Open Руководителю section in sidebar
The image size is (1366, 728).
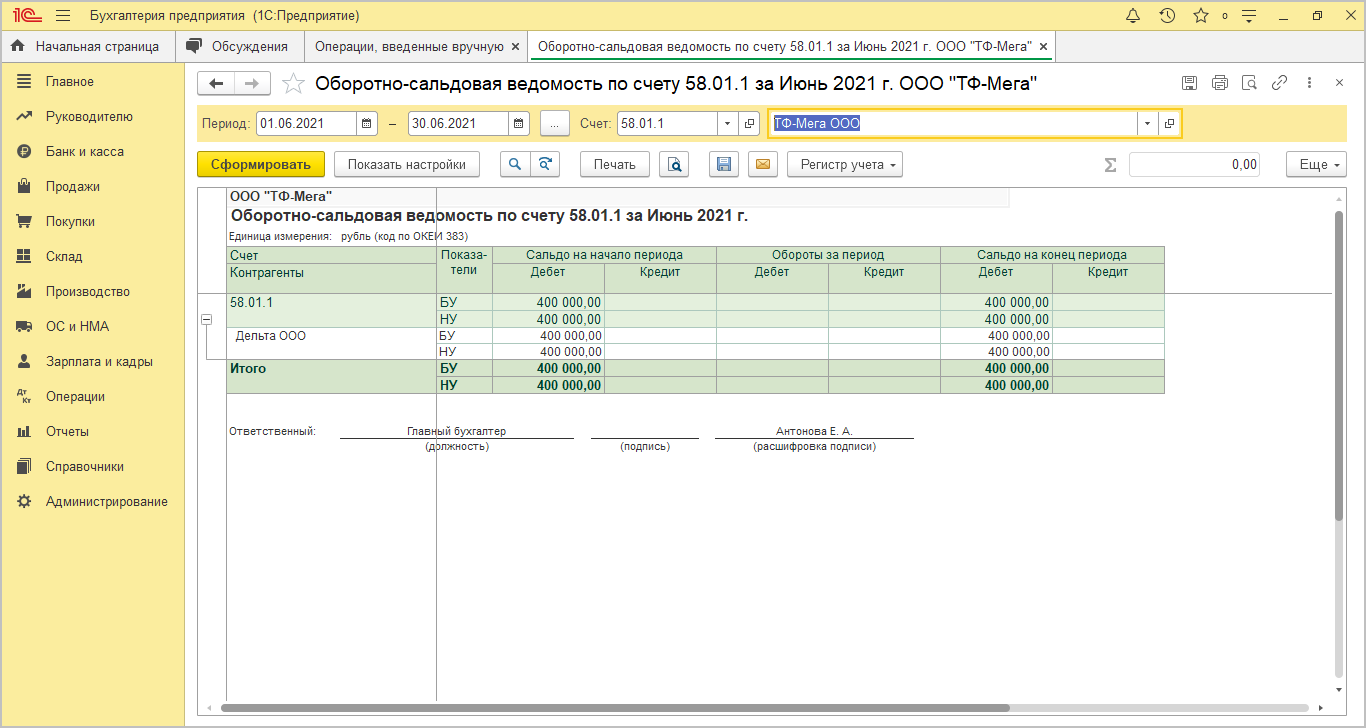pos(92,117)
